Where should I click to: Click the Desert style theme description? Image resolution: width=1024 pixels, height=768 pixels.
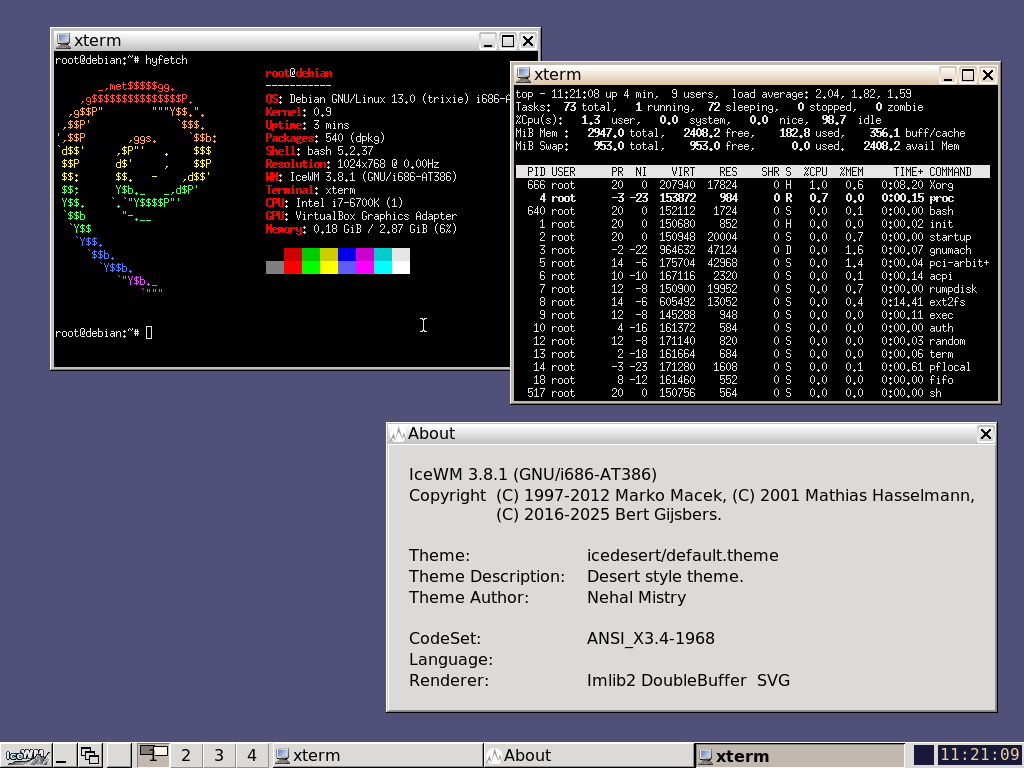click(x=665, y=577)
